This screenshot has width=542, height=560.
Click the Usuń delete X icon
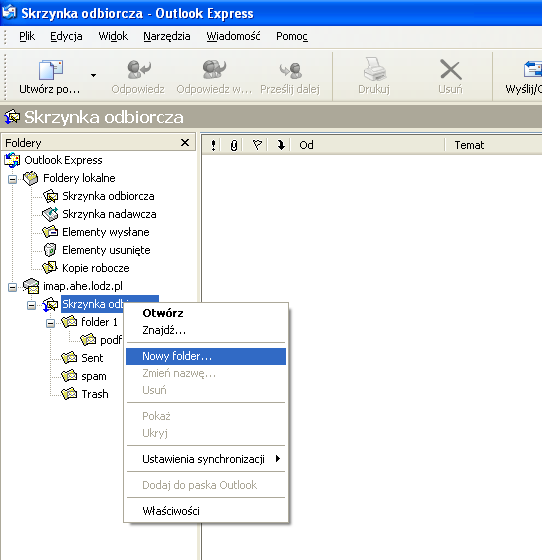(451, 69)
